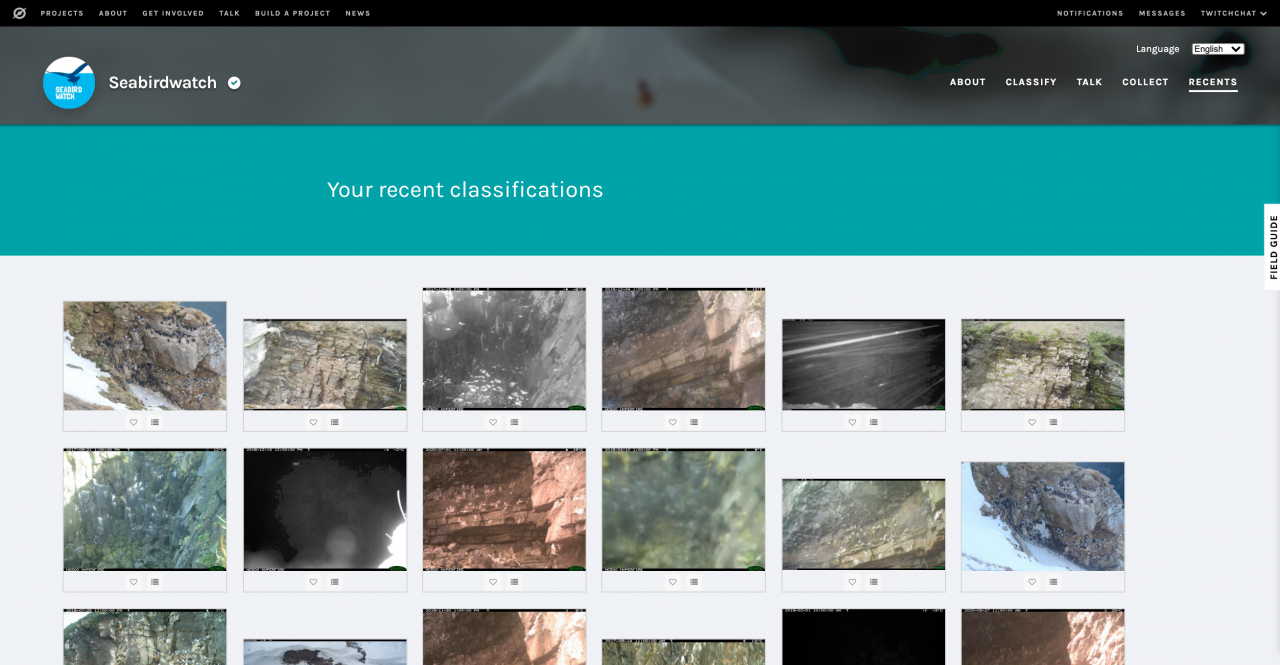This screenshot has height=665, width=1280.
Task: Open the fifth second-row grey cliff image
Action: (864, 525)
